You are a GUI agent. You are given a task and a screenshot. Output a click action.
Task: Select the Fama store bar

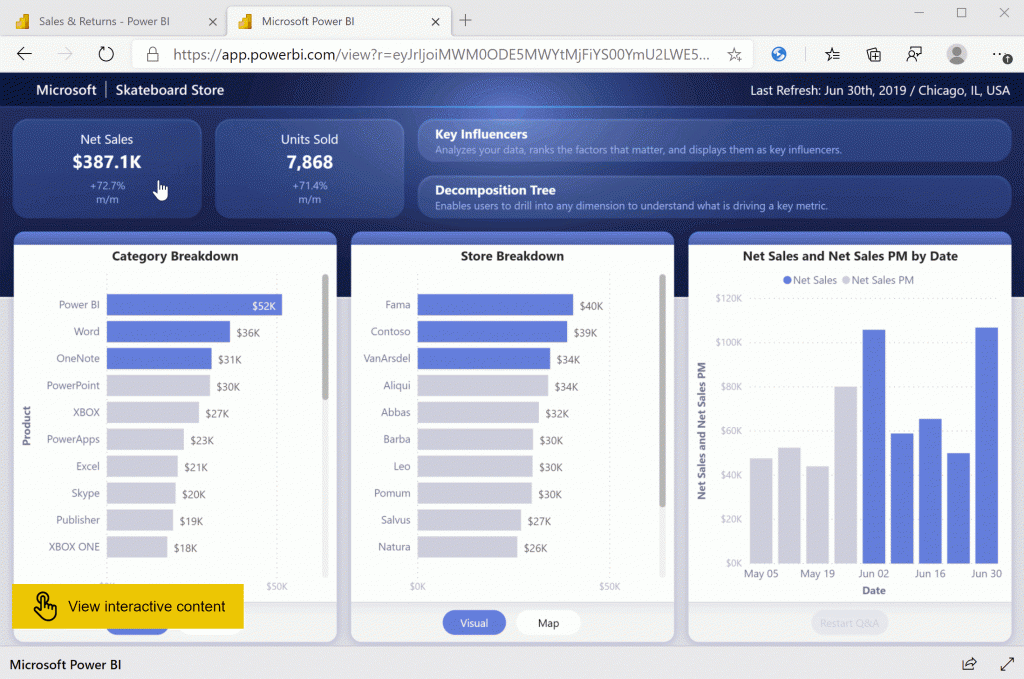496,305
